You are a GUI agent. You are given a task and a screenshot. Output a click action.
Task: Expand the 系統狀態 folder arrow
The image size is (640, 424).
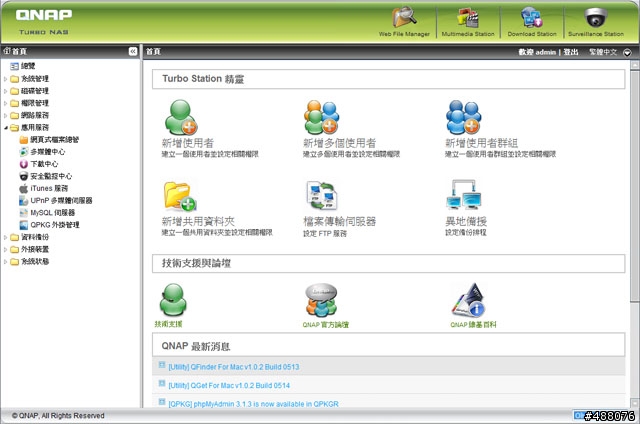tap(5, 262)
